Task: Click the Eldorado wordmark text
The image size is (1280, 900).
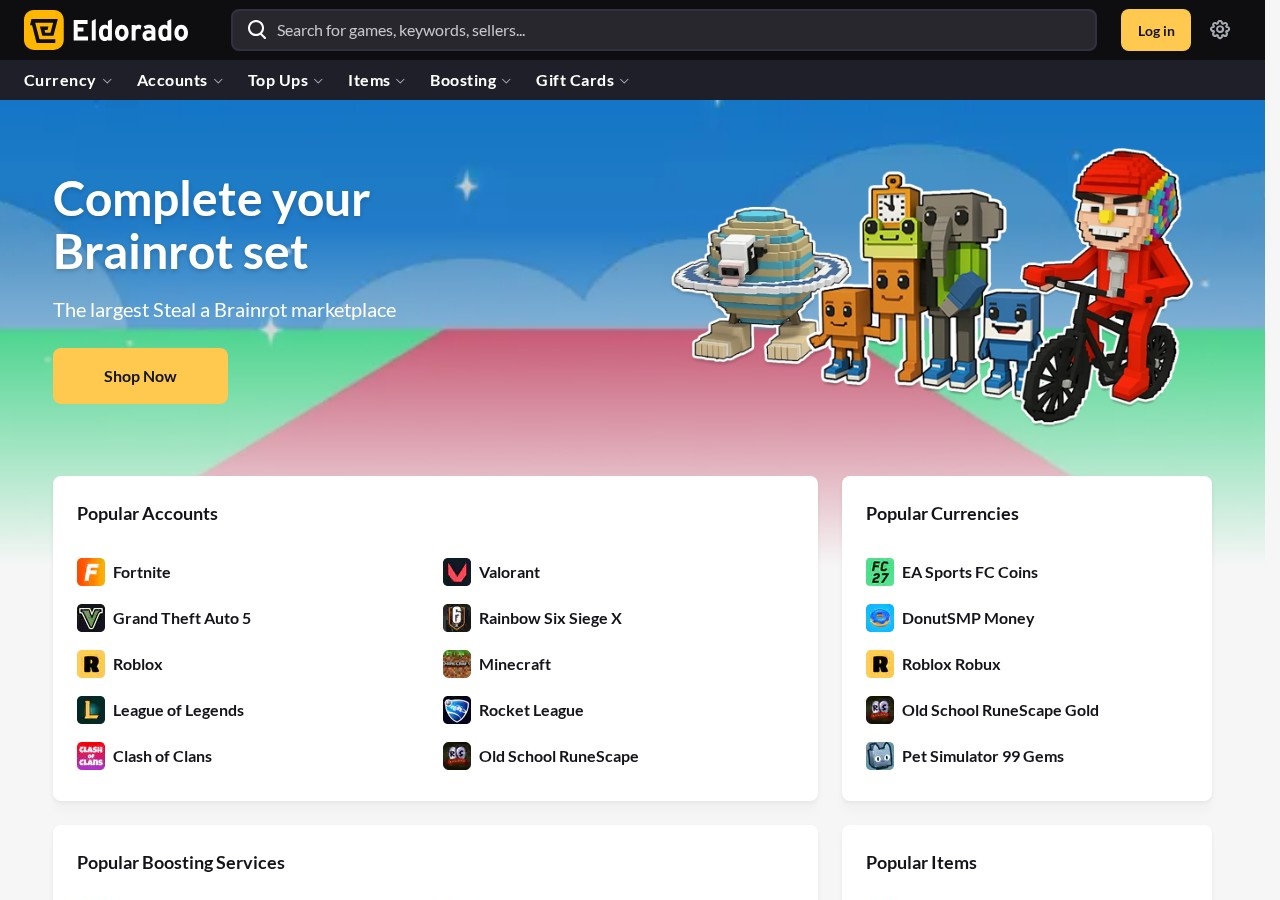Action: (x=131, y=30)
